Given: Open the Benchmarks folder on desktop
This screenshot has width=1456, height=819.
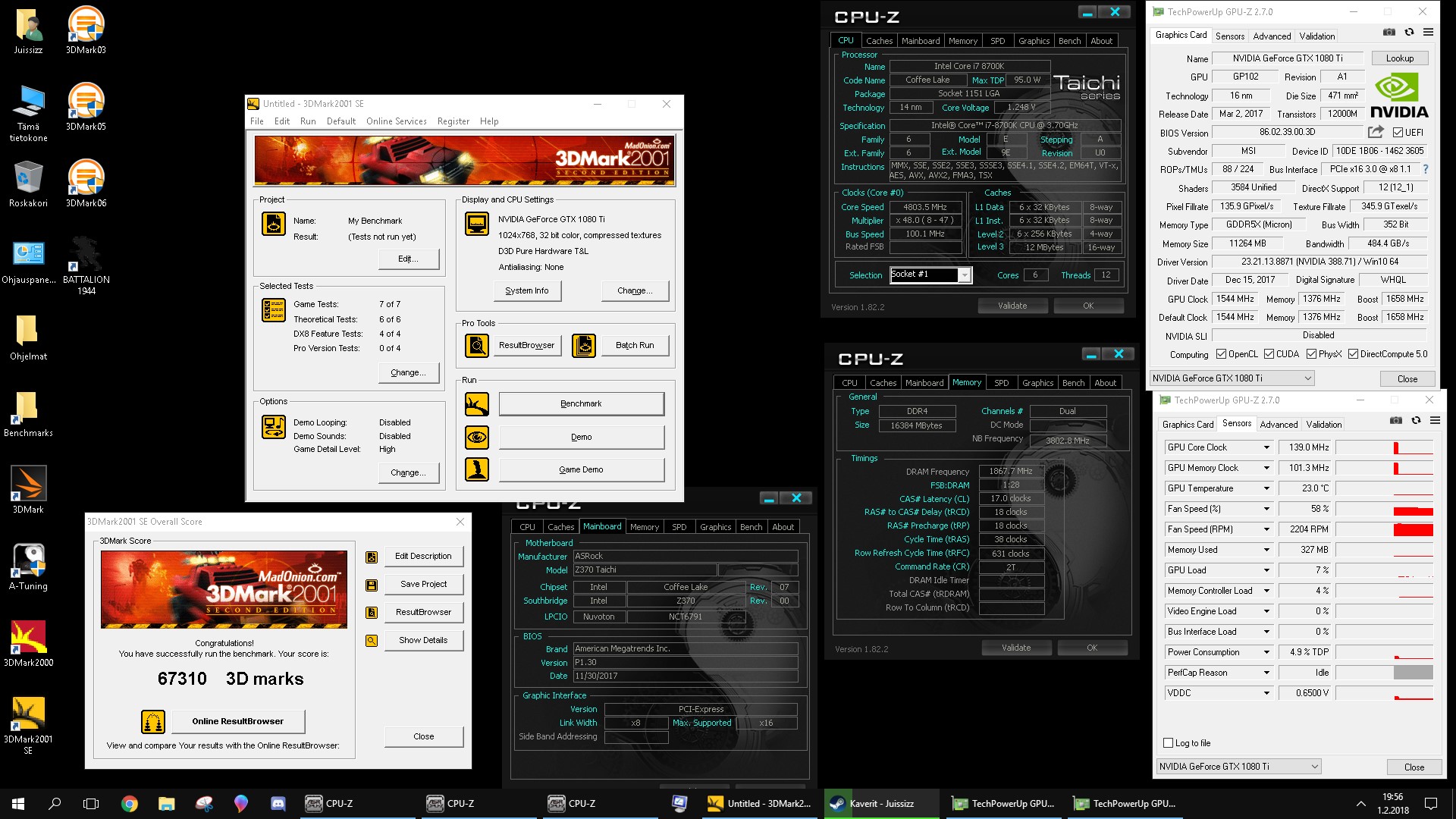Looking at the screenshot, I should click(28, 413).
